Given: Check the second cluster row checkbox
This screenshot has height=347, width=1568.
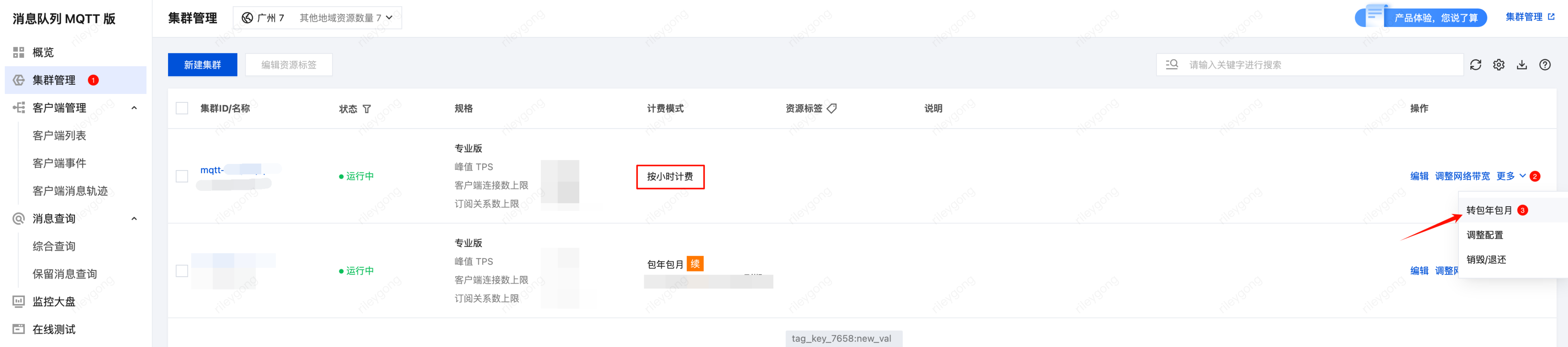Looking at the screenshot, I should 181,270.
